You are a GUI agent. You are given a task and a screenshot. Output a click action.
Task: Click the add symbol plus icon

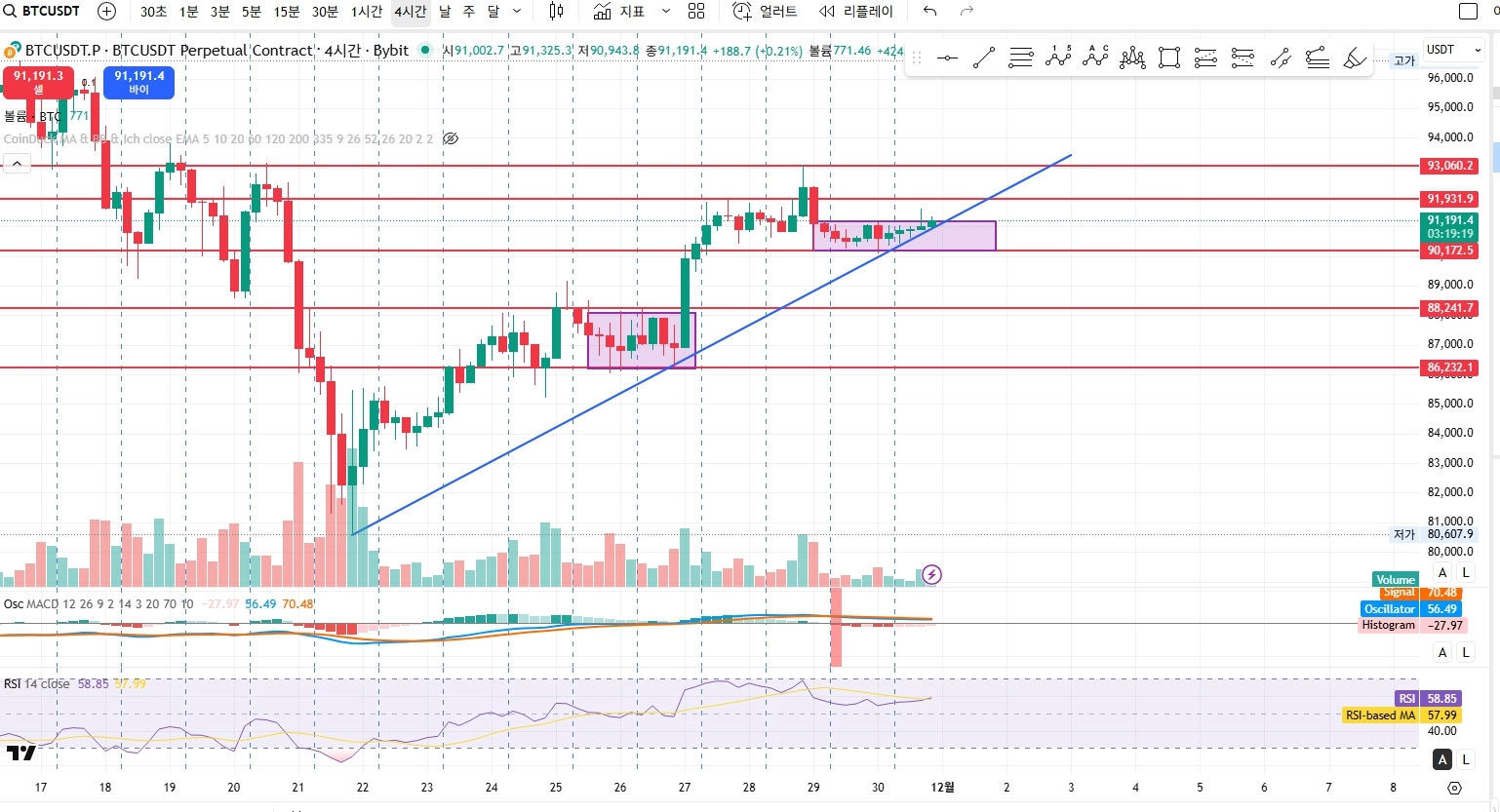point(107,12)
